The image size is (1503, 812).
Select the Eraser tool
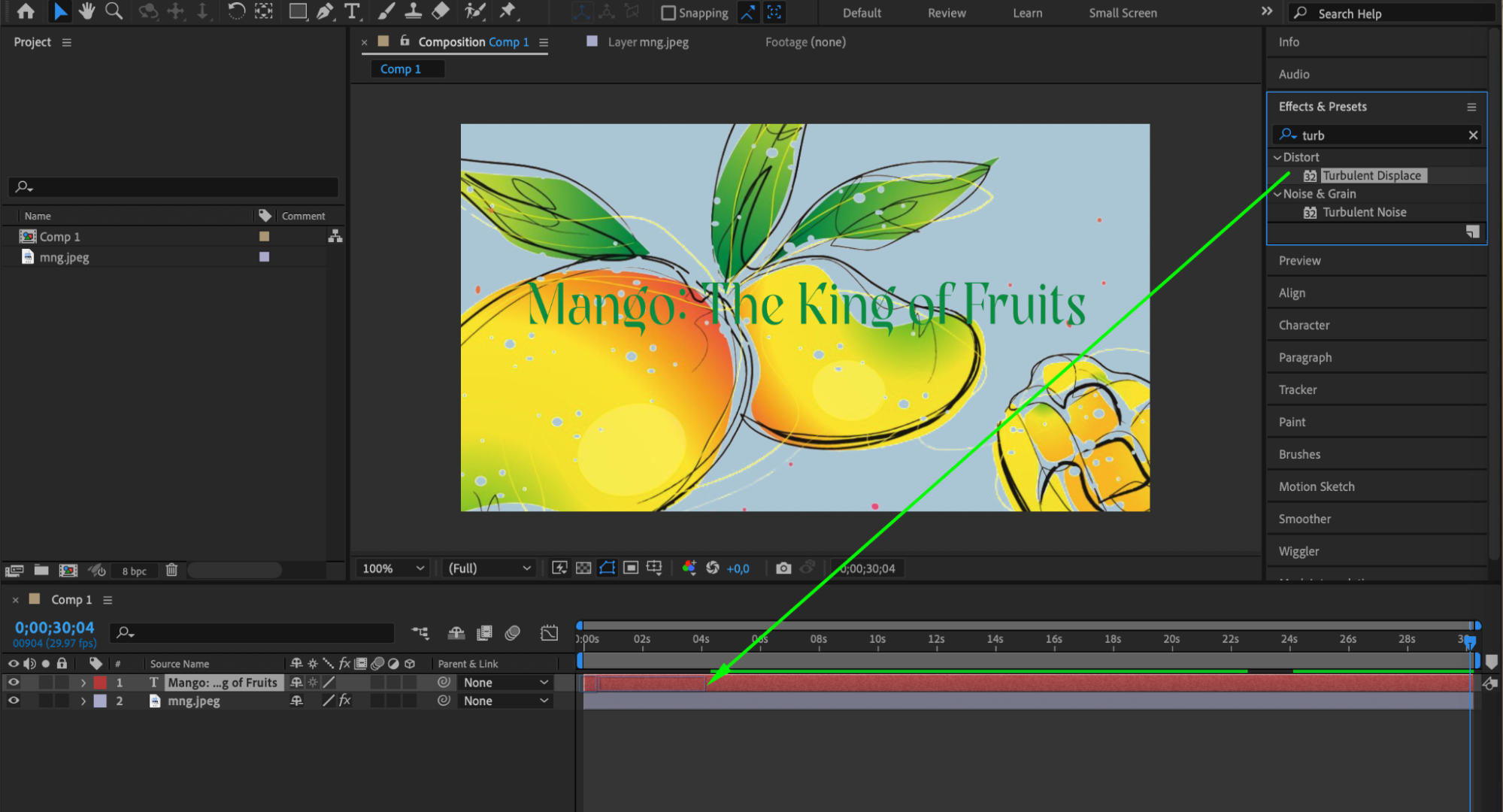click(x=441, y=11)
